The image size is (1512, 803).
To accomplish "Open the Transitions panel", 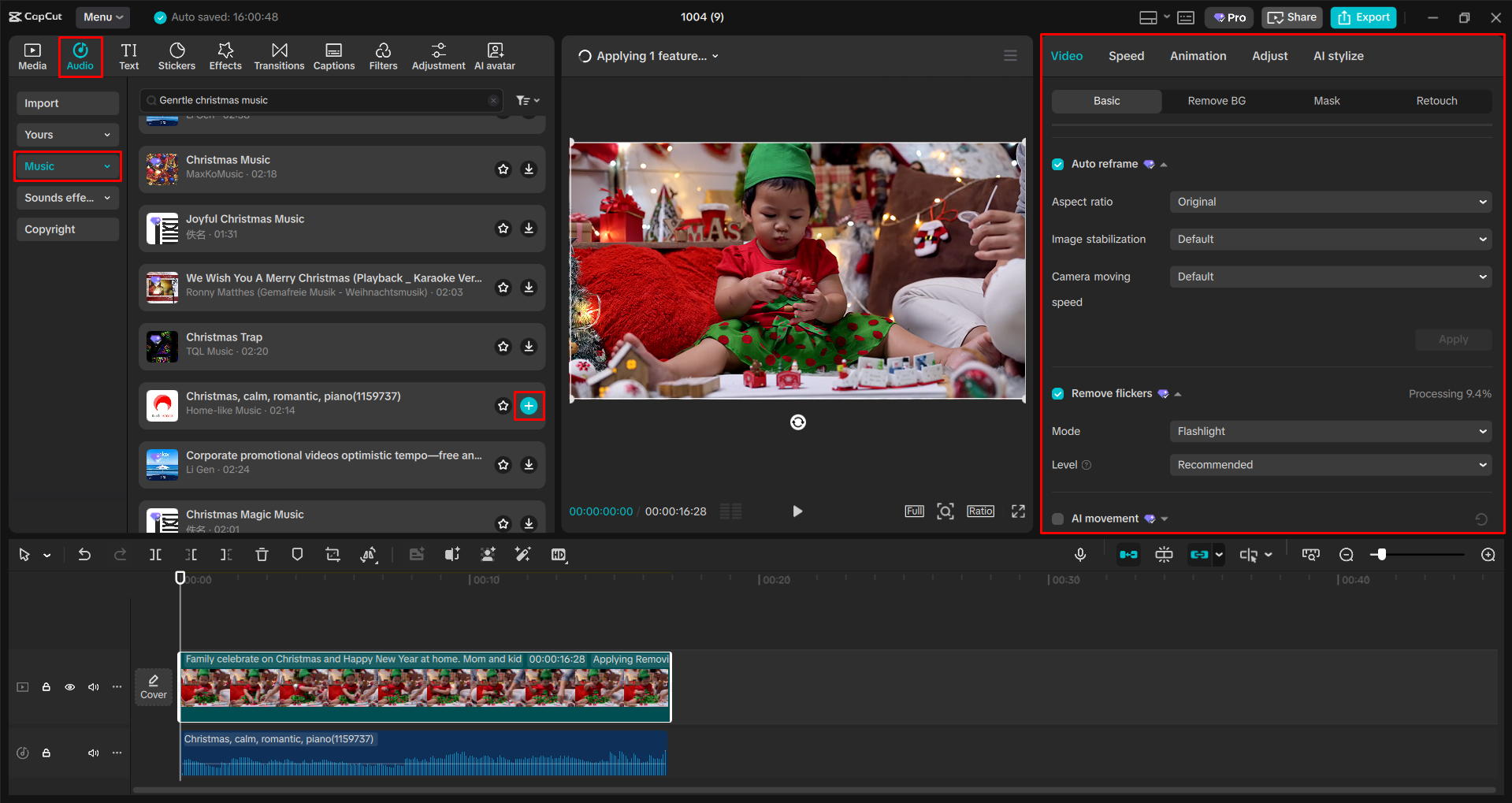I will [x=279, y=55].
